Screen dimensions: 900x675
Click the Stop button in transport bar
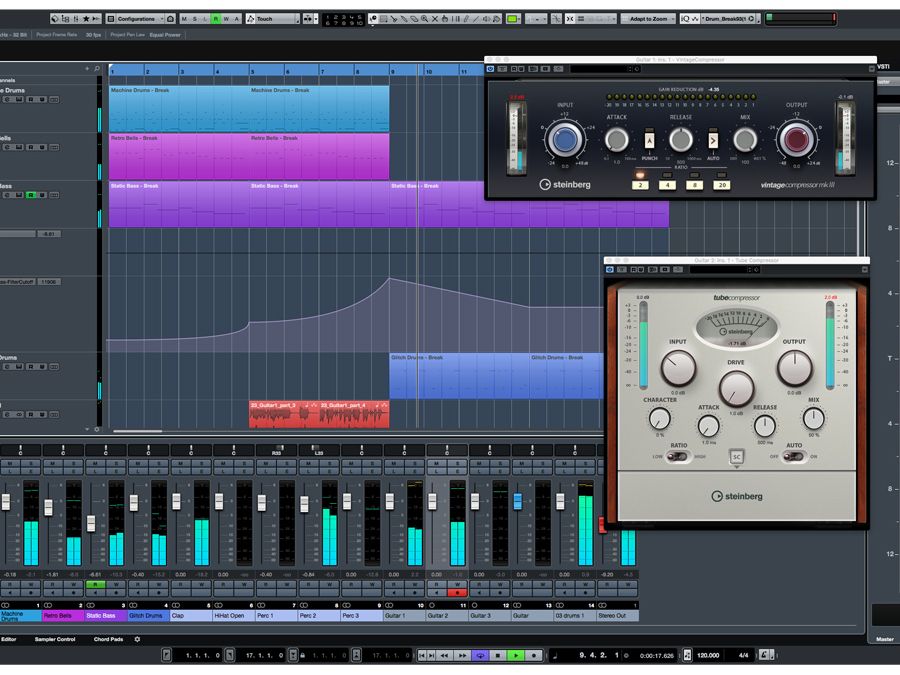pyautogui.click(x=498, y=655)
